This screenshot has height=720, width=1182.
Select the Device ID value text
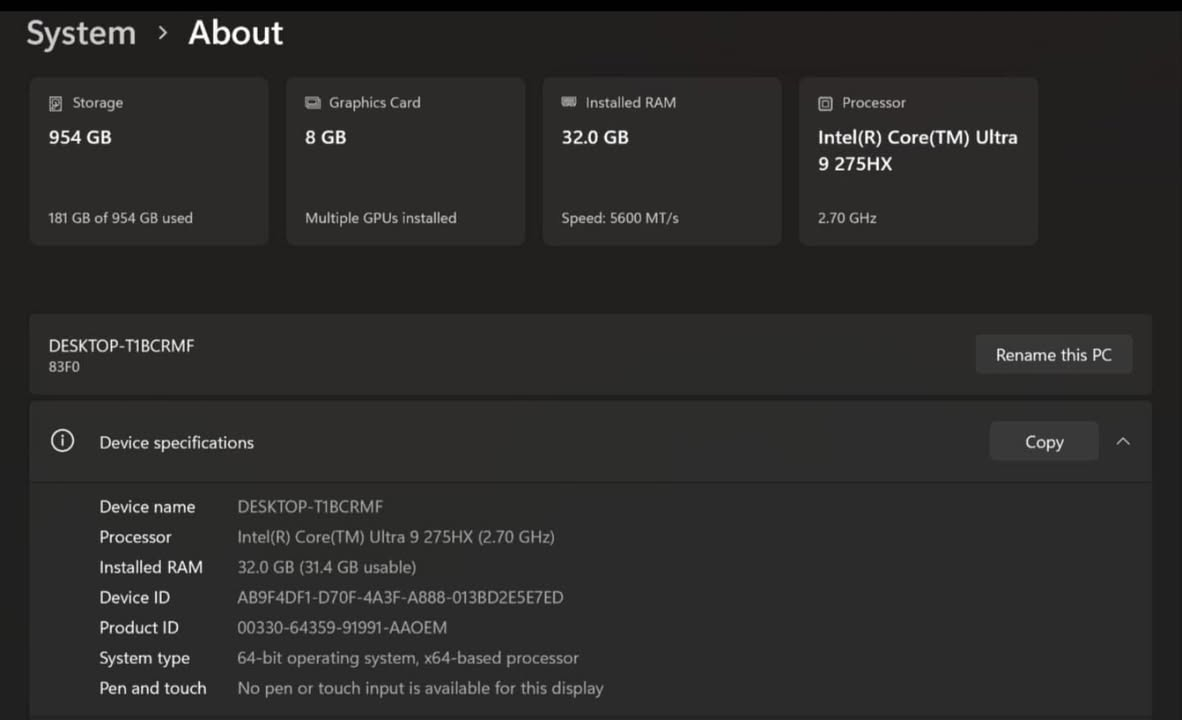click(x=400, y=597)
